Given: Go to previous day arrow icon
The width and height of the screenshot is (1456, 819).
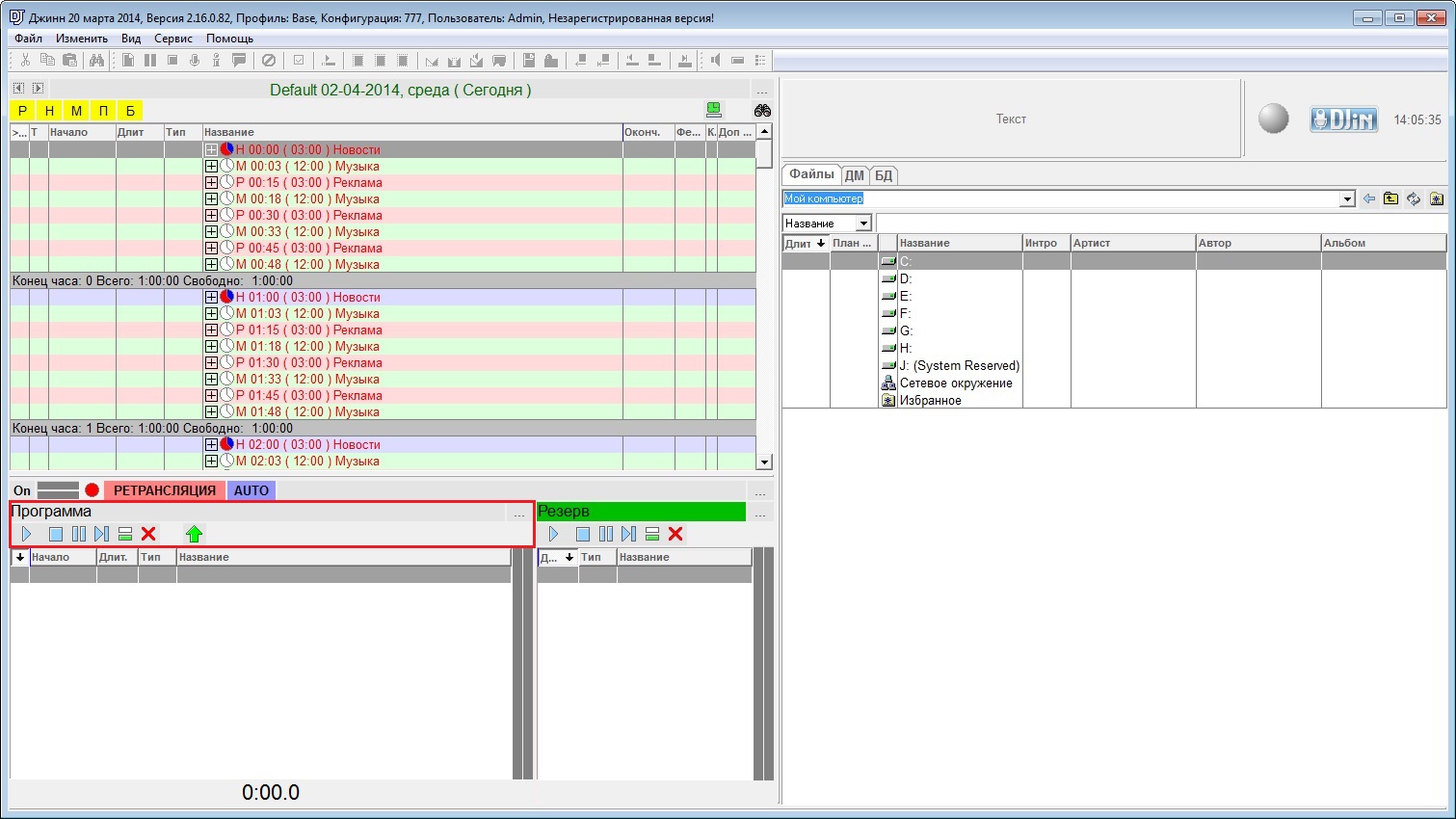Looking at the screenshot, I should tap(18, 88).
